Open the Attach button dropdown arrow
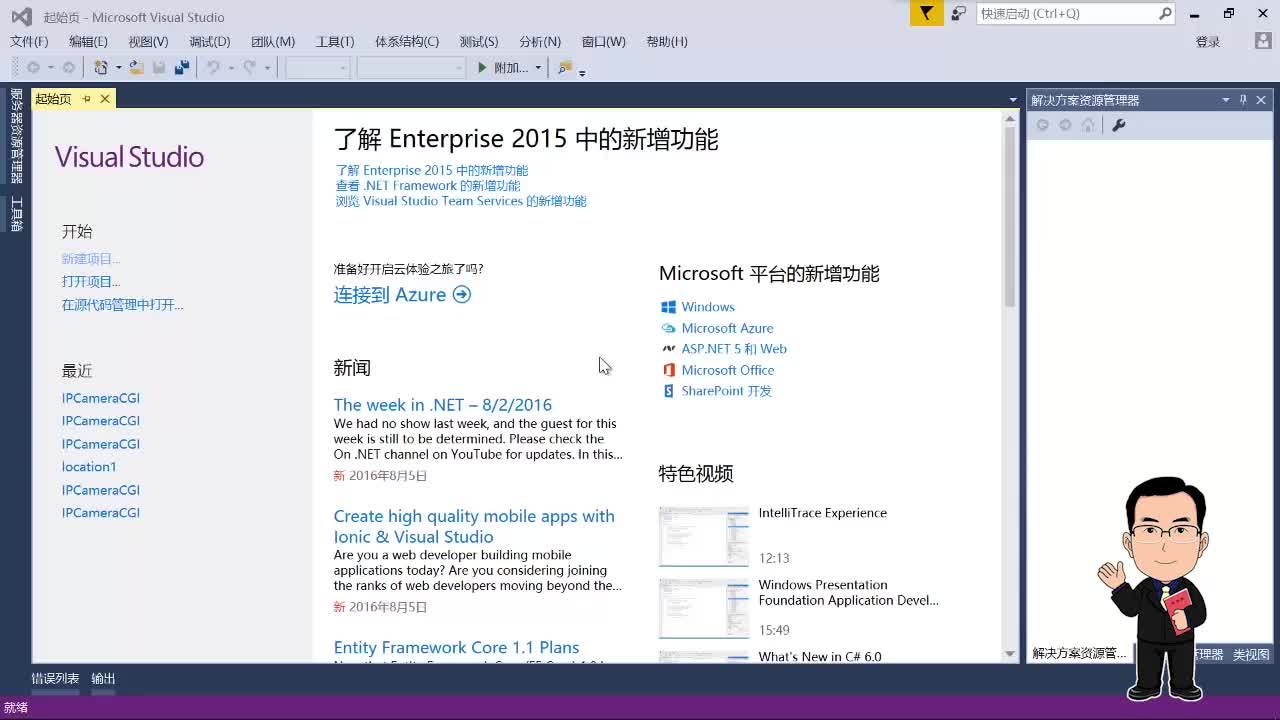 538,67
